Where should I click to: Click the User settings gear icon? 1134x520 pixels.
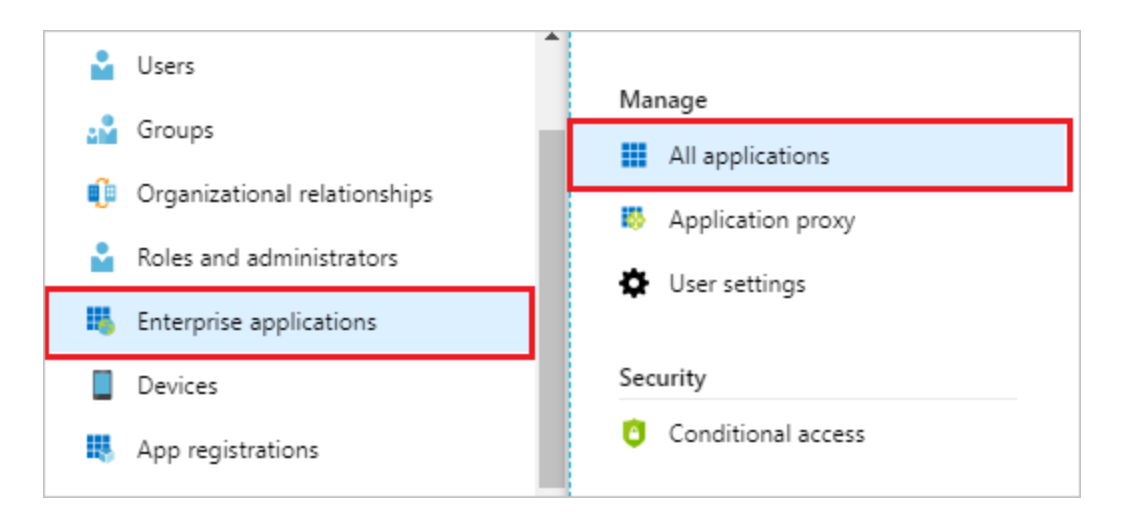coord(634,284)
